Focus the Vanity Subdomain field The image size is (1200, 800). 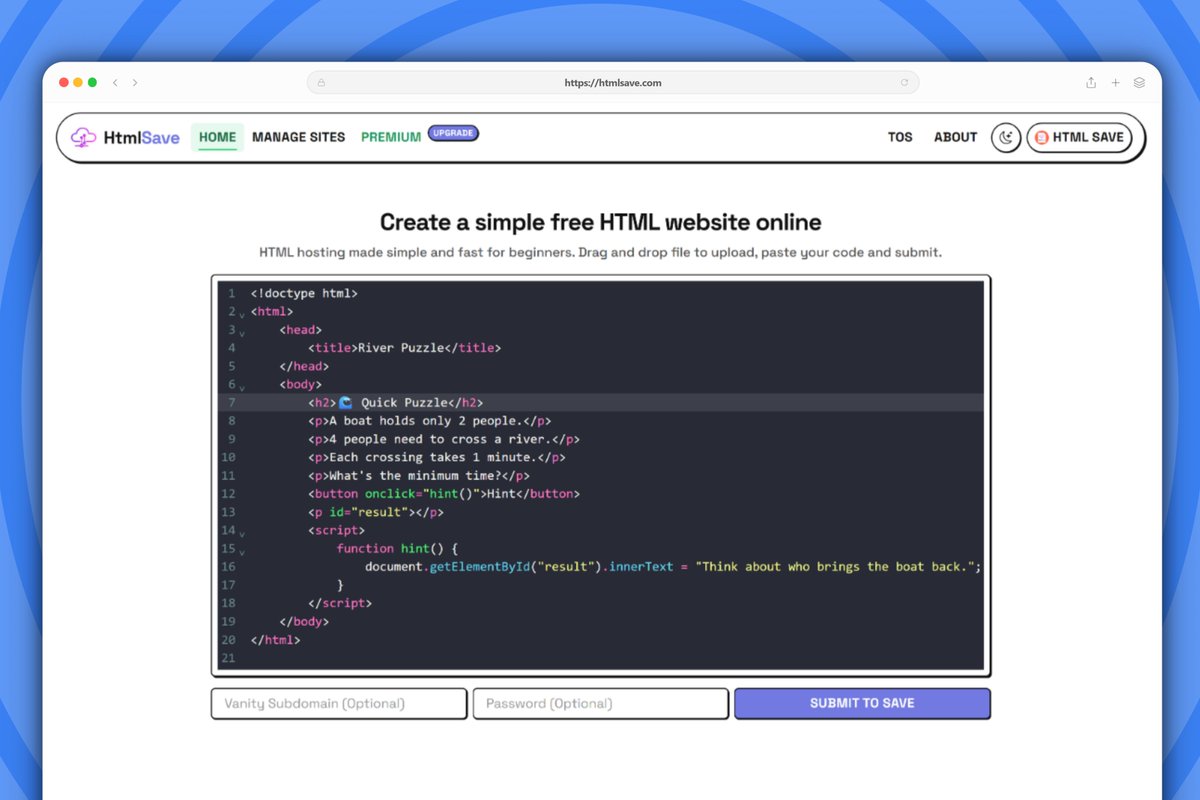(x=339, y=703)
